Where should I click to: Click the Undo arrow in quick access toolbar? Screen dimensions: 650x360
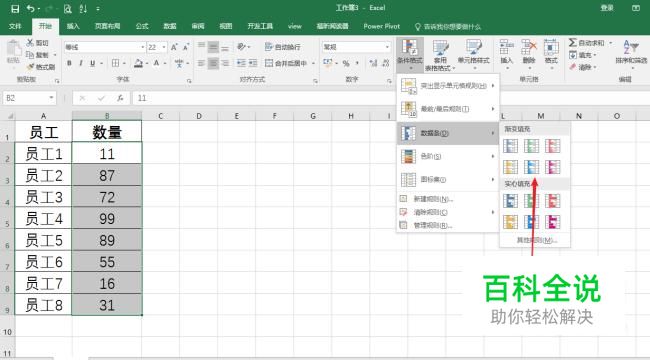point(31,8)
